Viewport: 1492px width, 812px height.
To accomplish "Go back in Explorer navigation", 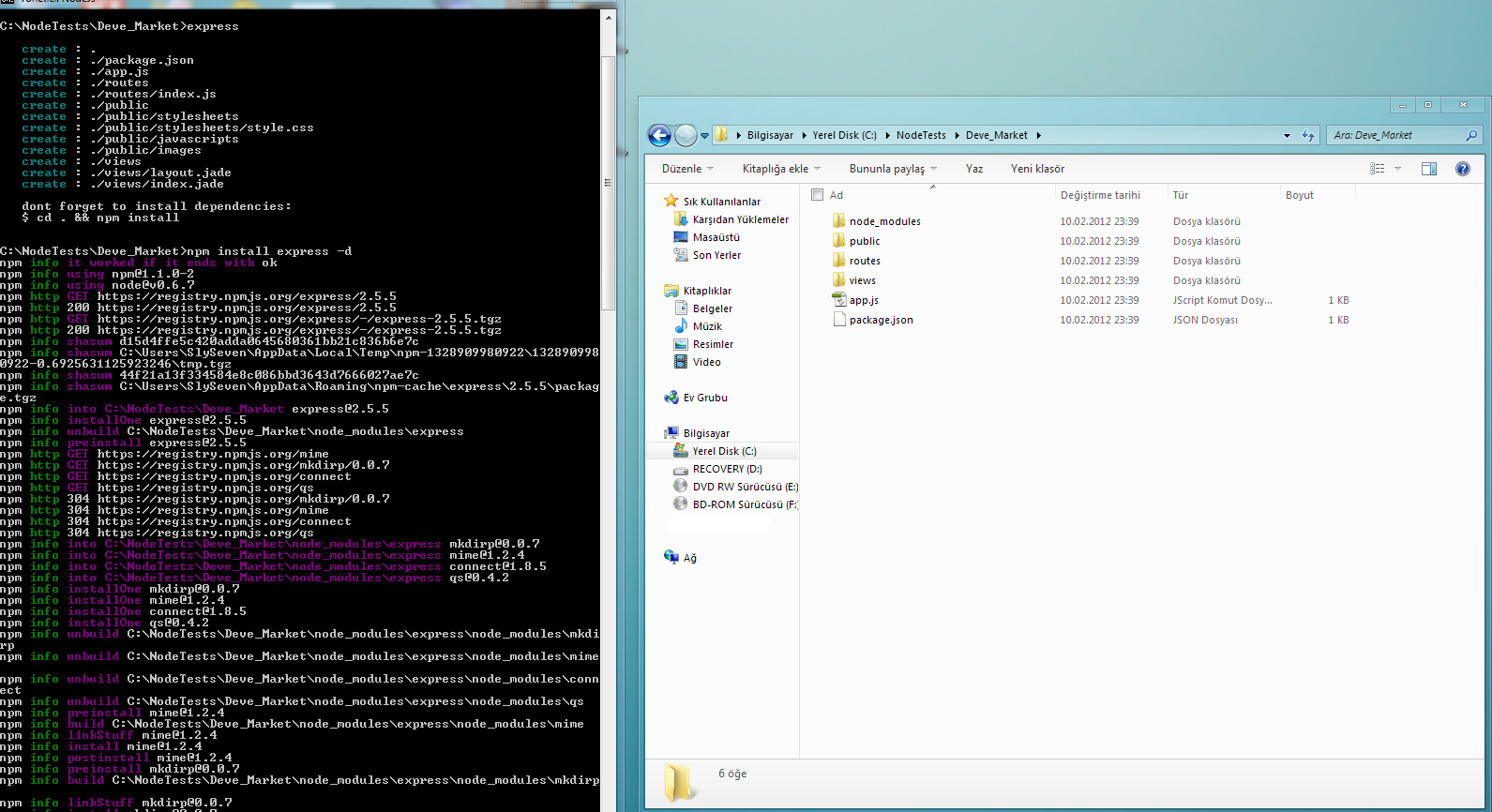I will point(659,136).
